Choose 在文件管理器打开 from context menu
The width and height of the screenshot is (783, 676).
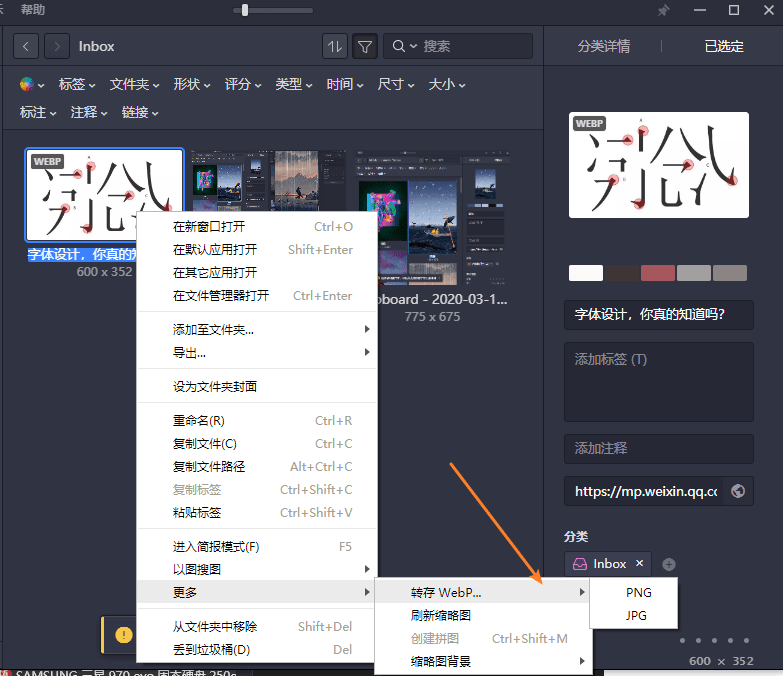[257, 296]
